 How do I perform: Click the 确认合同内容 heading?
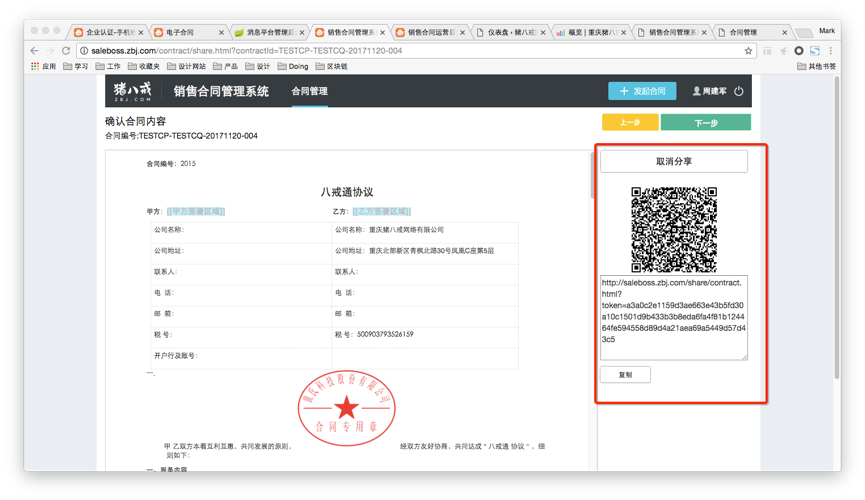point(135,121)
